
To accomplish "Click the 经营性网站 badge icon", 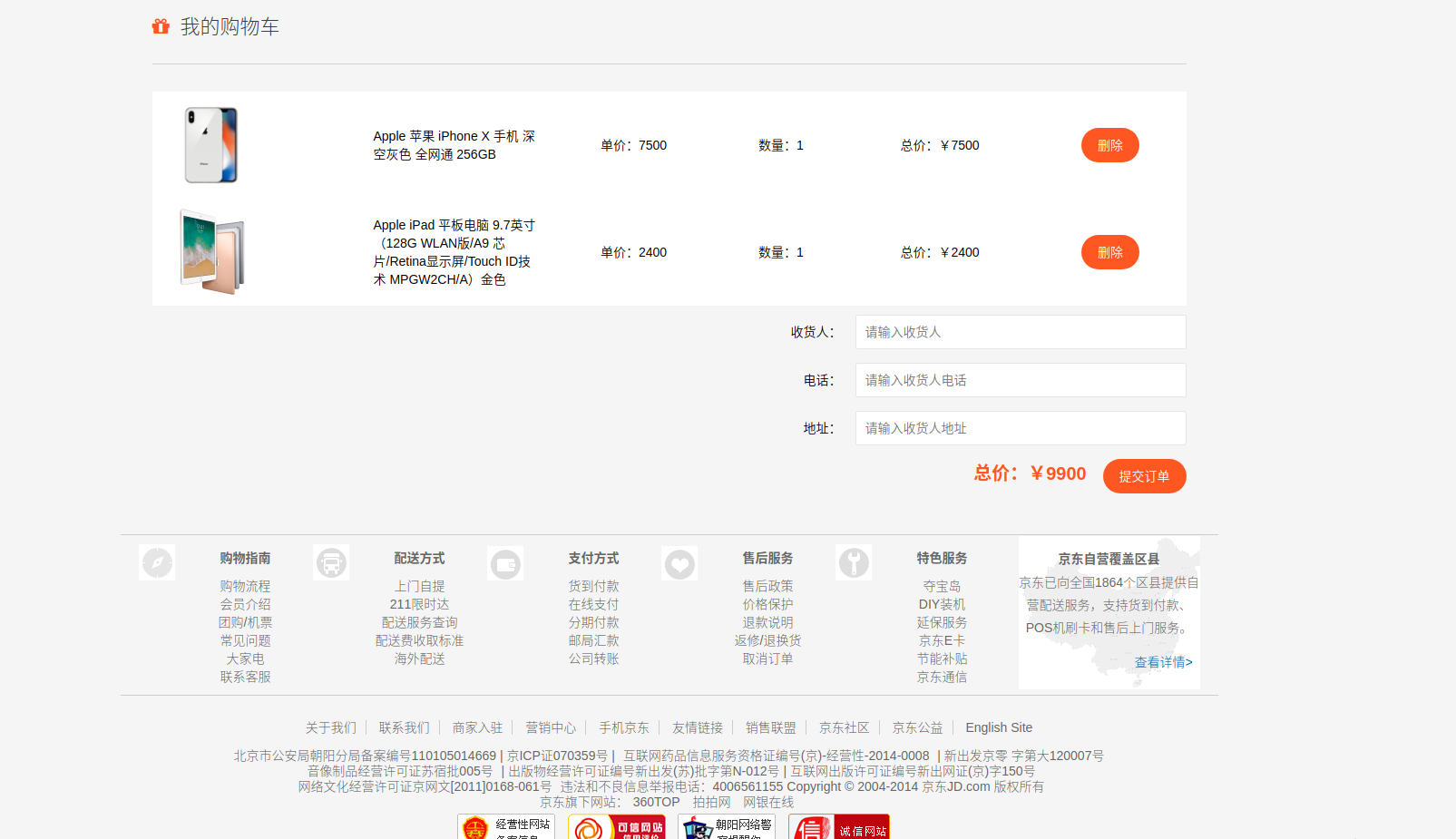I will [506, 826].
